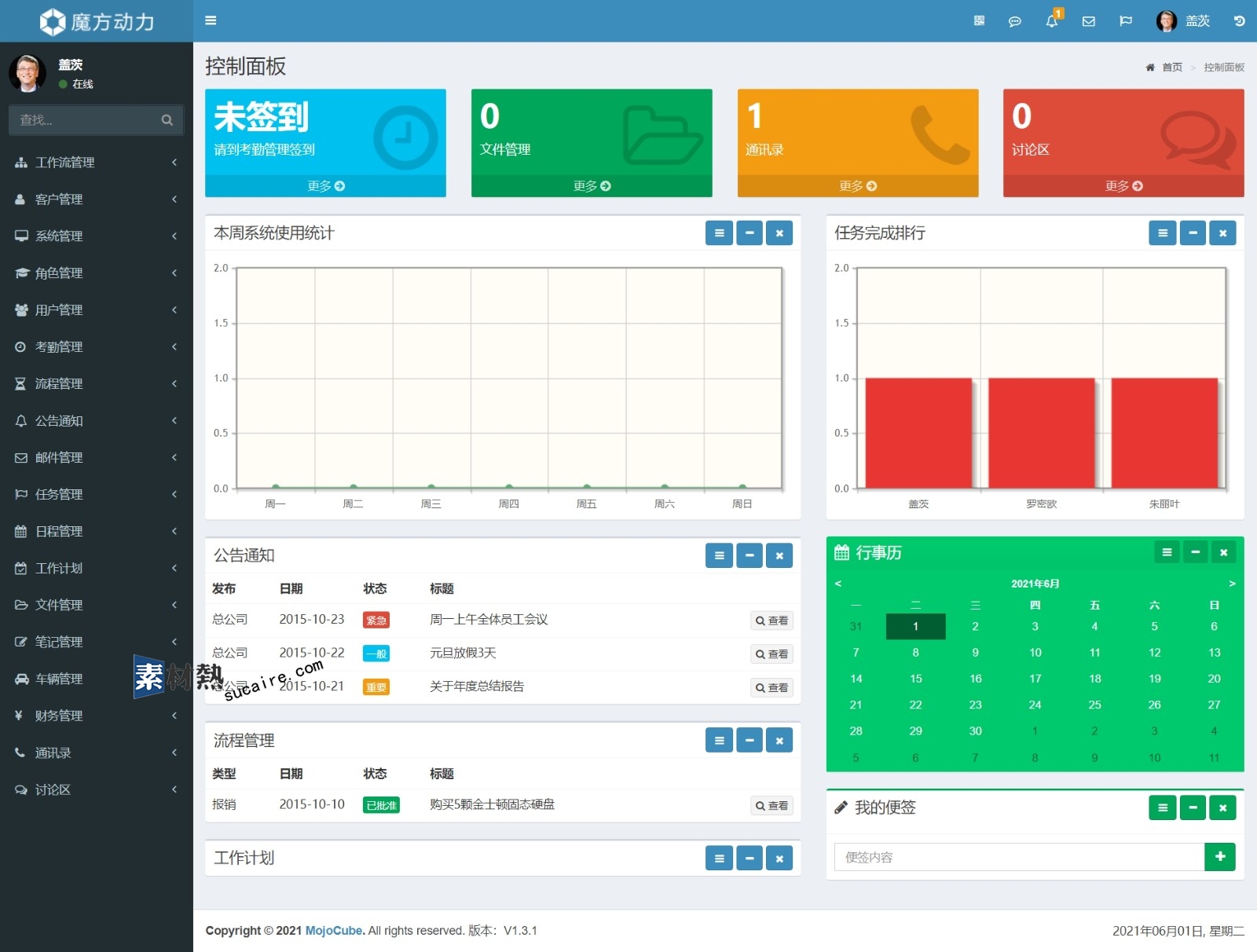View the 元旦放假3天 announcement with 查看
This screenshot has width=1257, height=952.
pos(771,654)
